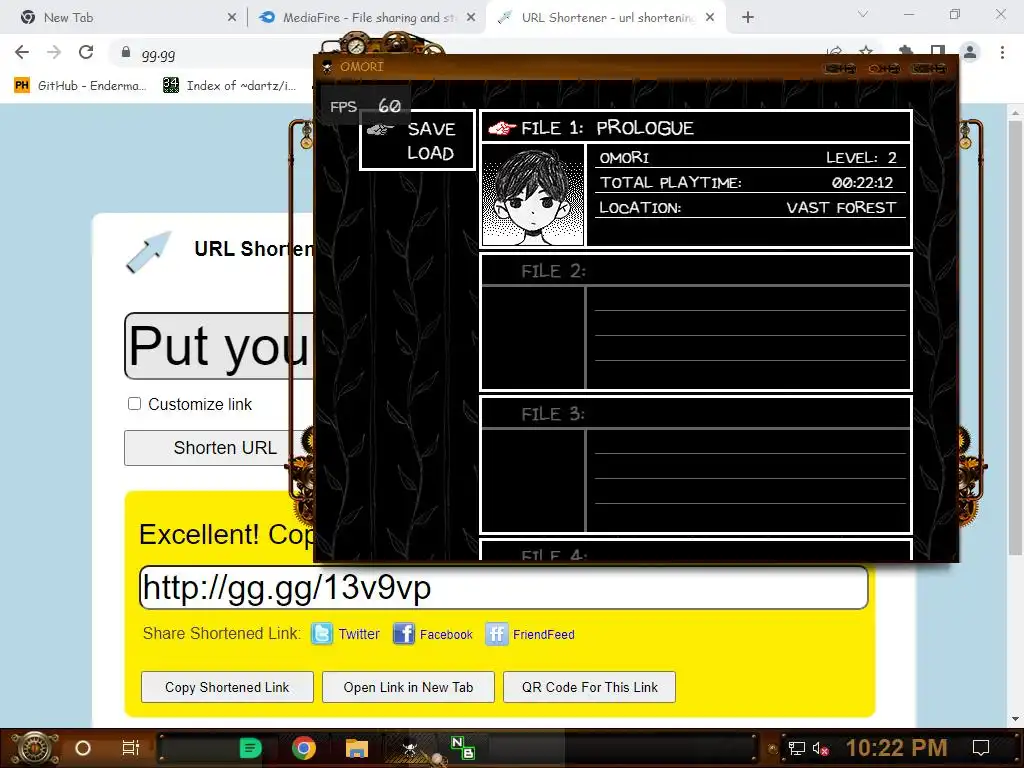Image resolution: width=1024 pixels, height=768 pixels.
Task: Click the network tray icon
Action: coord(796,748)
